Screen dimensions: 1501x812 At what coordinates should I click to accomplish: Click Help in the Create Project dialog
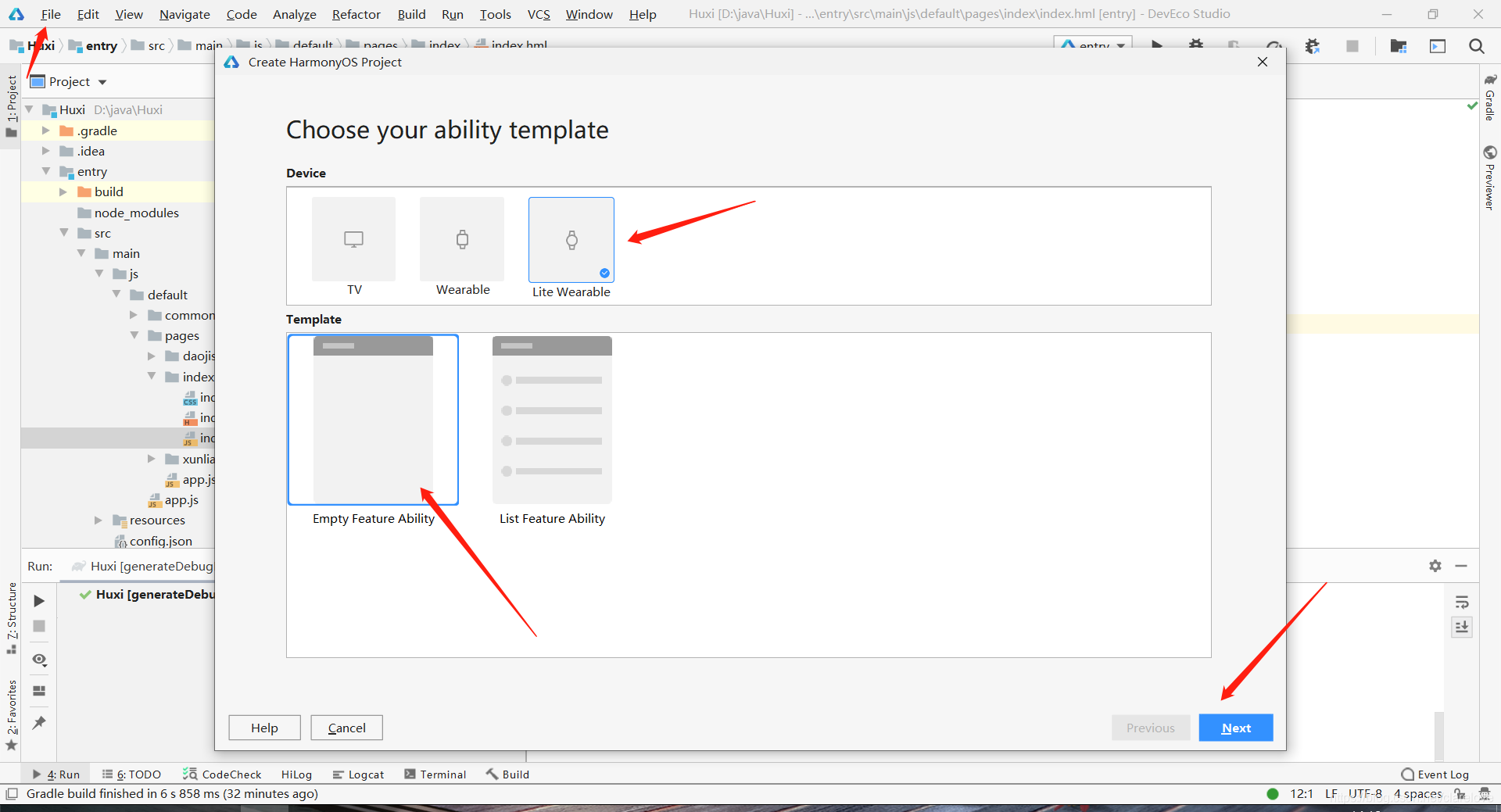(264, 728)
